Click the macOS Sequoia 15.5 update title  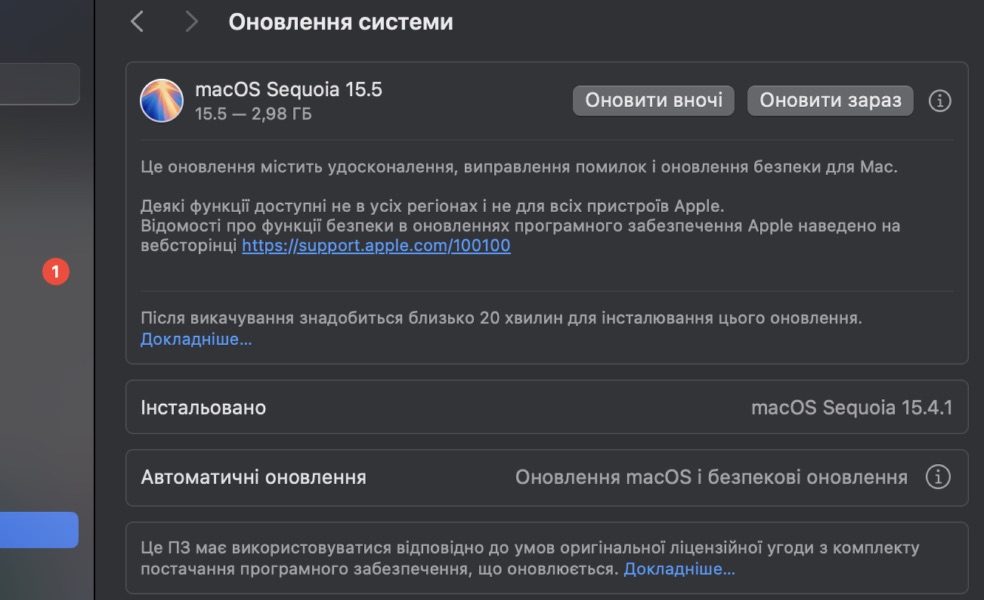point(289,90)
